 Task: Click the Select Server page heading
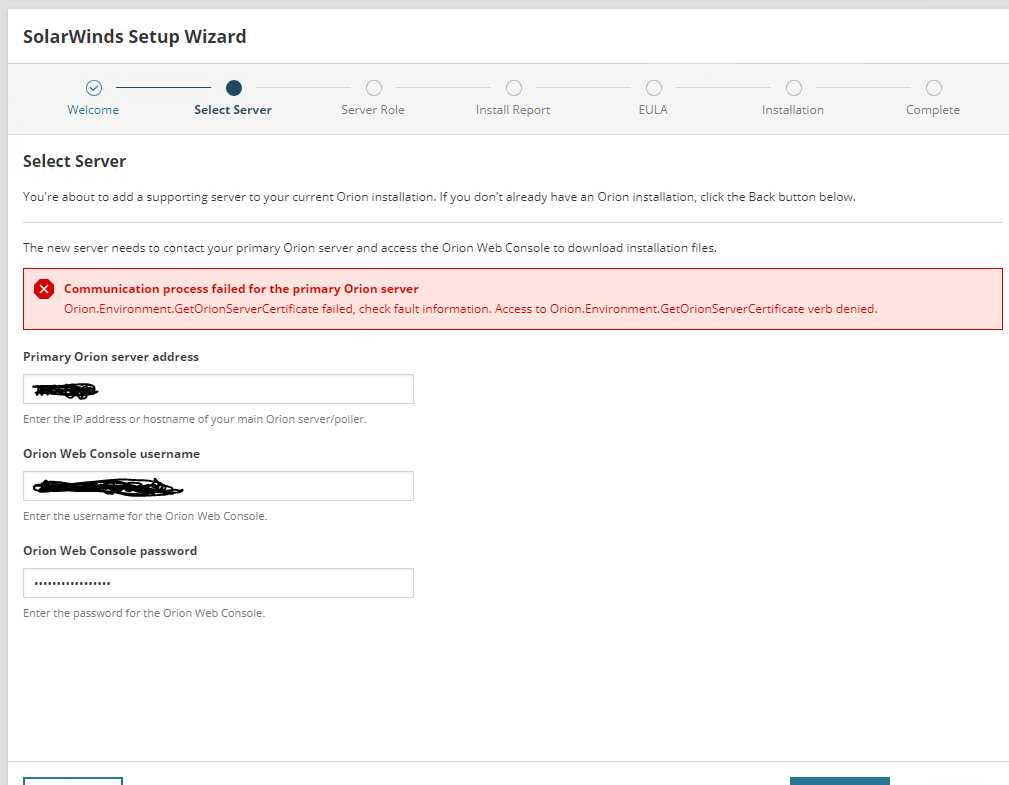click(x=75, y=161)
